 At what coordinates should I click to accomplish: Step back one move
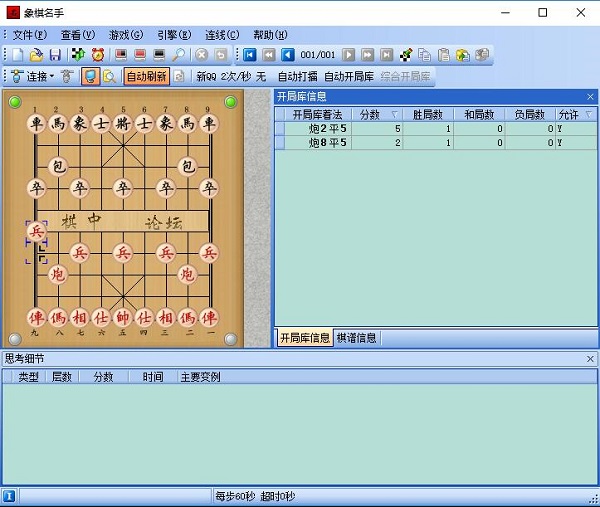[x=288, y=55]
